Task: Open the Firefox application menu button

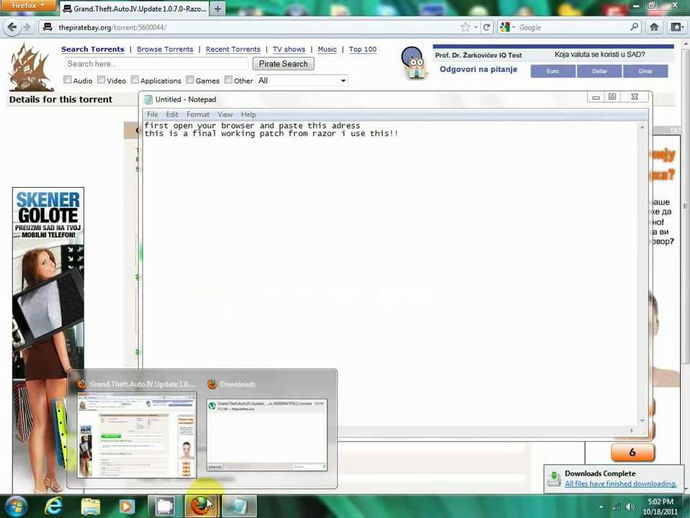Action: [28, 5]
